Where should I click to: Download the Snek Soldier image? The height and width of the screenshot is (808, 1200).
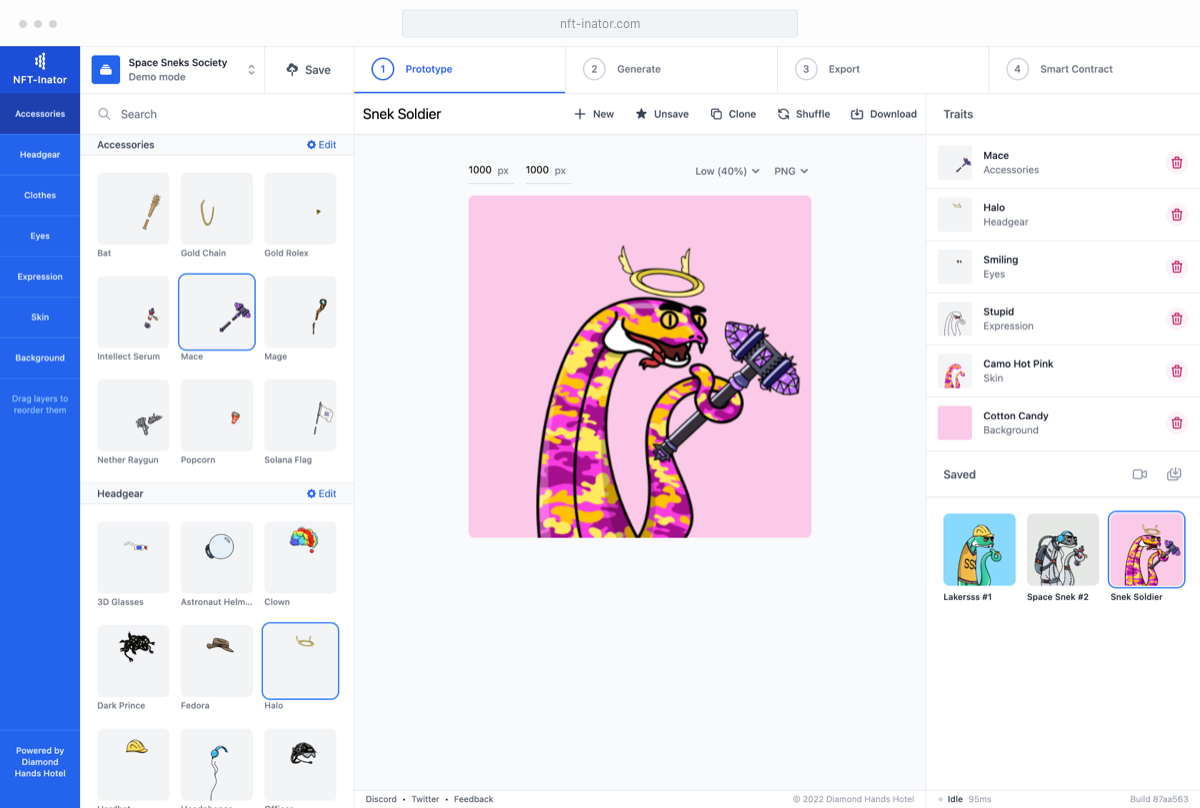pyautogui.click(x=883, y=114)
